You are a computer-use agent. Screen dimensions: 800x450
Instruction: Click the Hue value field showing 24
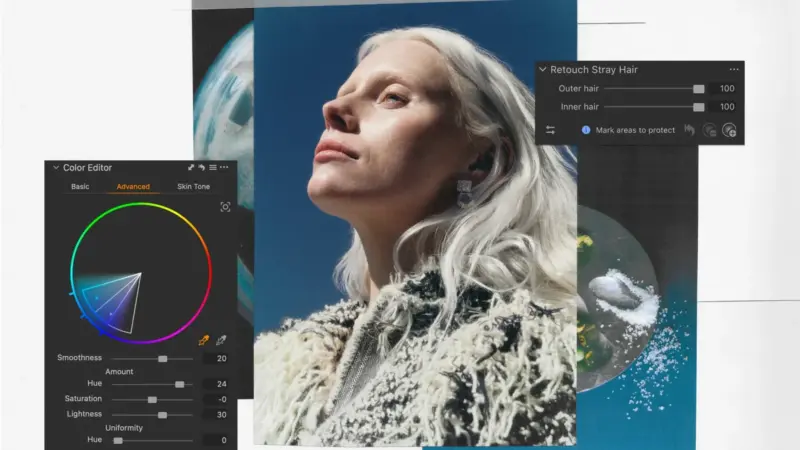point(215,384)
